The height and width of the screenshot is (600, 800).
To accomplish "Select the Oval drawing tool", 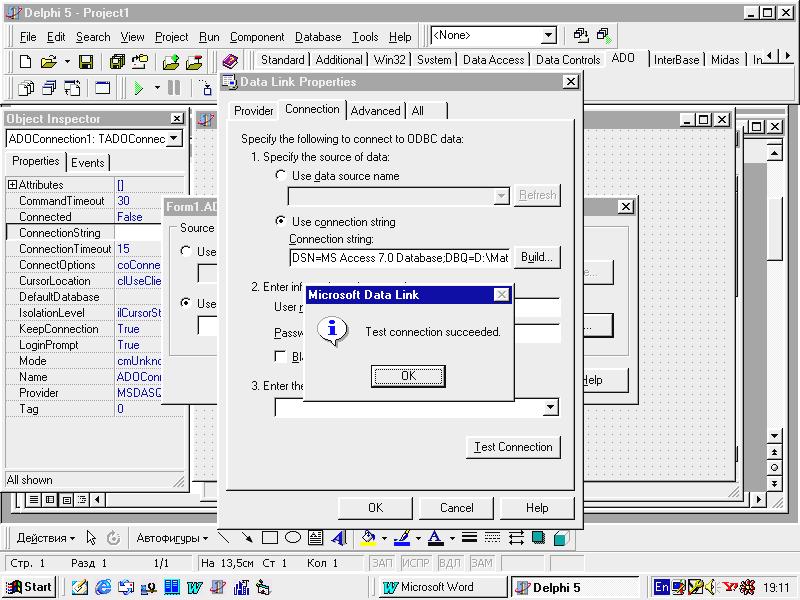I will click(x=293, y=537).
